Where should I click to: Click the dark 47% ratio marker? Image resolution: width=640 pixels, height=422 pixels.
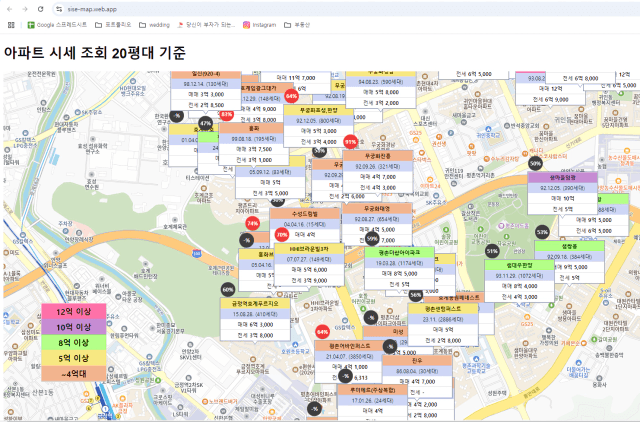coord(205,123)
